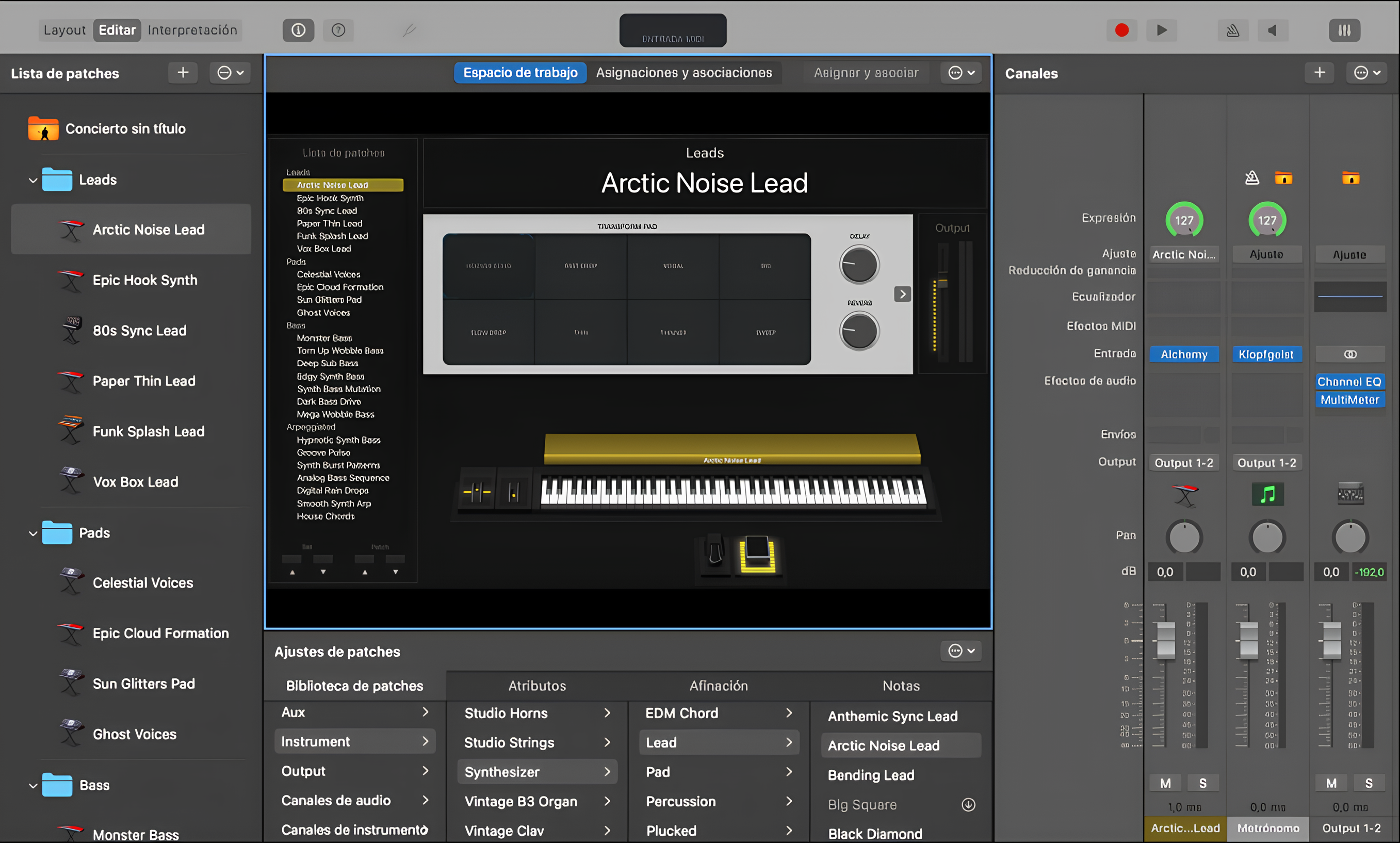Solo the Arctic Lead channel strip

[x=1202, y=783]
